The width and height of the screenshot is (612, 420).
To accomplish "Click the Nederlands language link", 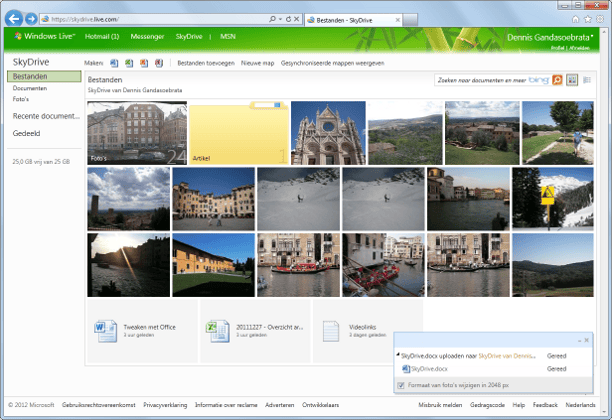I will pyautogui.click(x=580, y=405).
